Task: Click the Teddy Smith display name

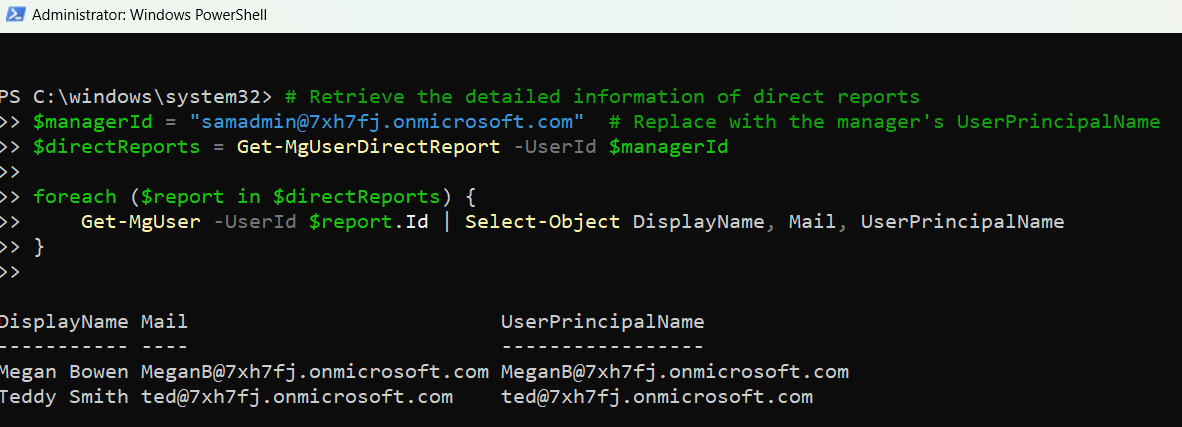Action: 64,397
